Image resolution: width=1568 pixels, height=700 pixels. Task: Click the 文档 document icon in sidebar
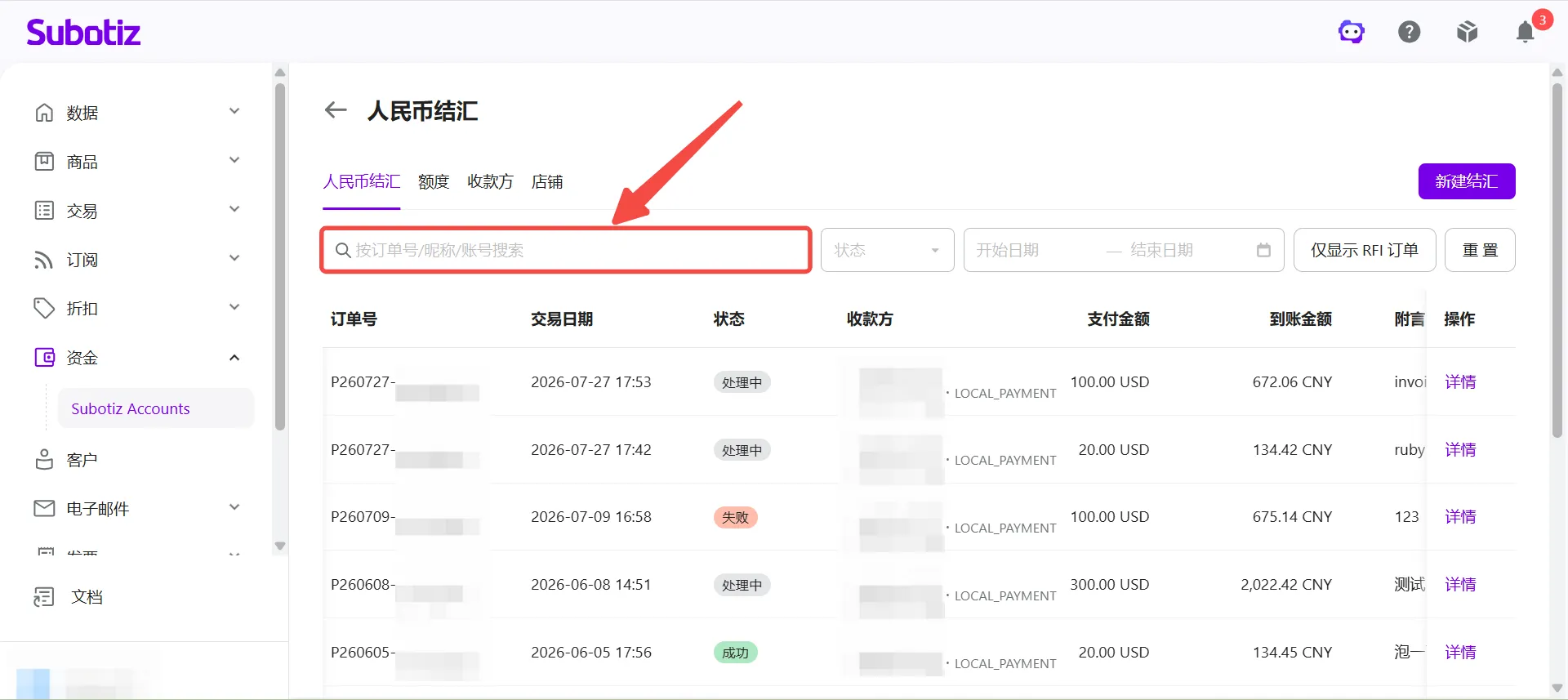(44, 597)
